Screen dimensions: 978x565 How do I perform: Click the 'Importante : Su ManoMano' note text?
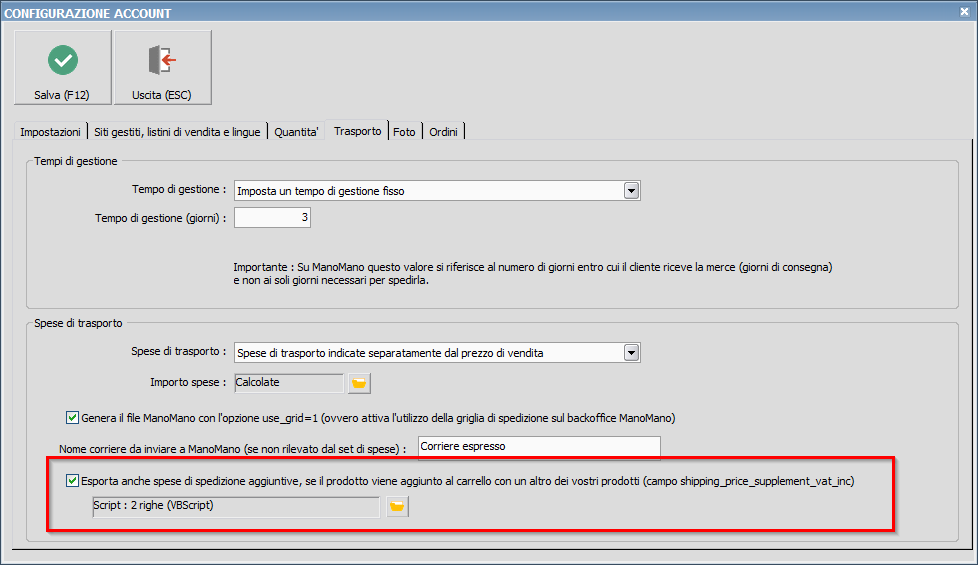pyautogui.click(x=533, y=274)
